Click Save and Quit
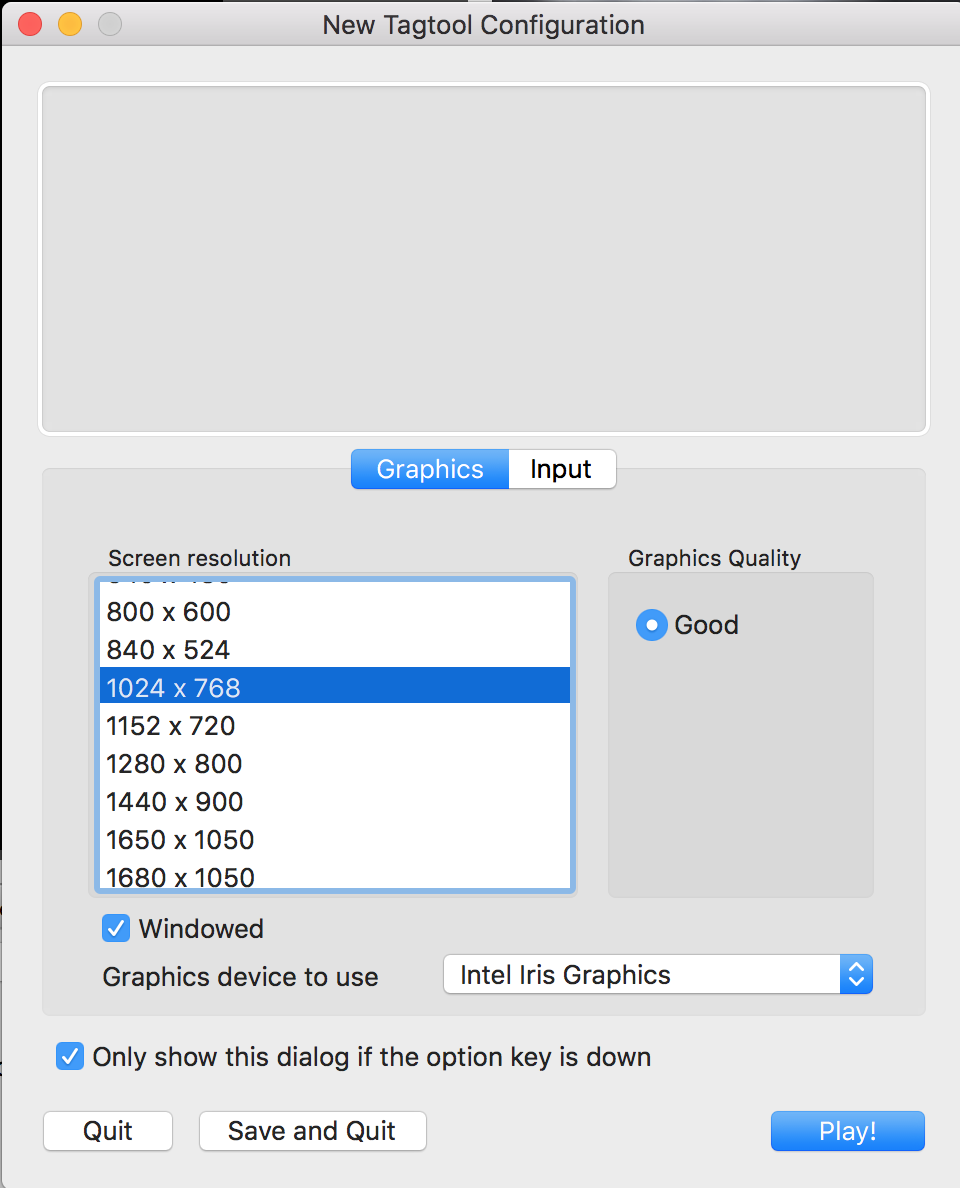The image size is (960, 1188). coord(312,1131)
